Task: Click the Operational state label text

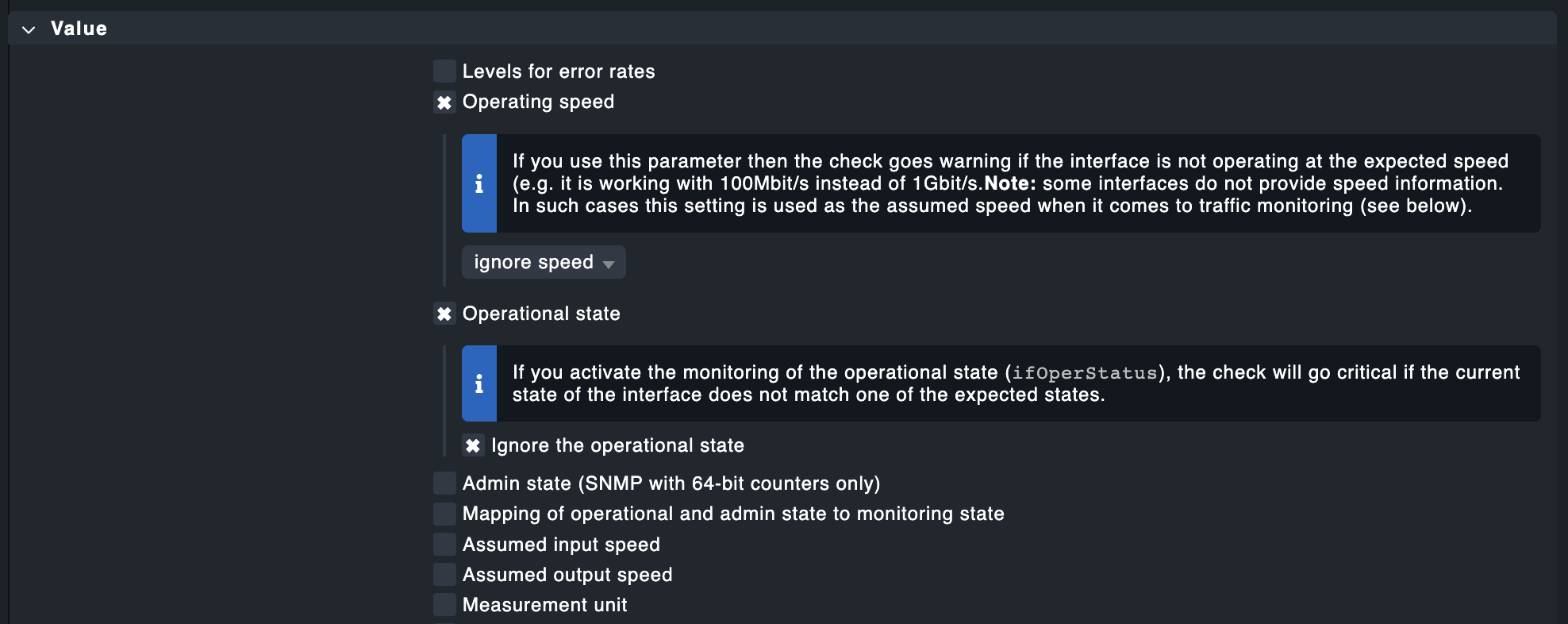Action: 541,314
